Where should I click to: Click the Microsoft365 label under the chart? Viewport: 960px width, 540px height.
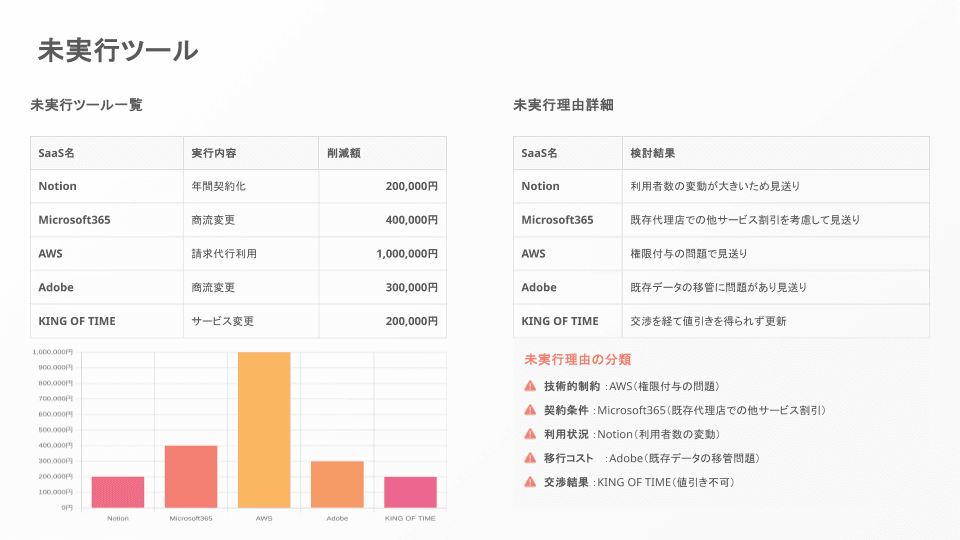(x=191, y=518)
